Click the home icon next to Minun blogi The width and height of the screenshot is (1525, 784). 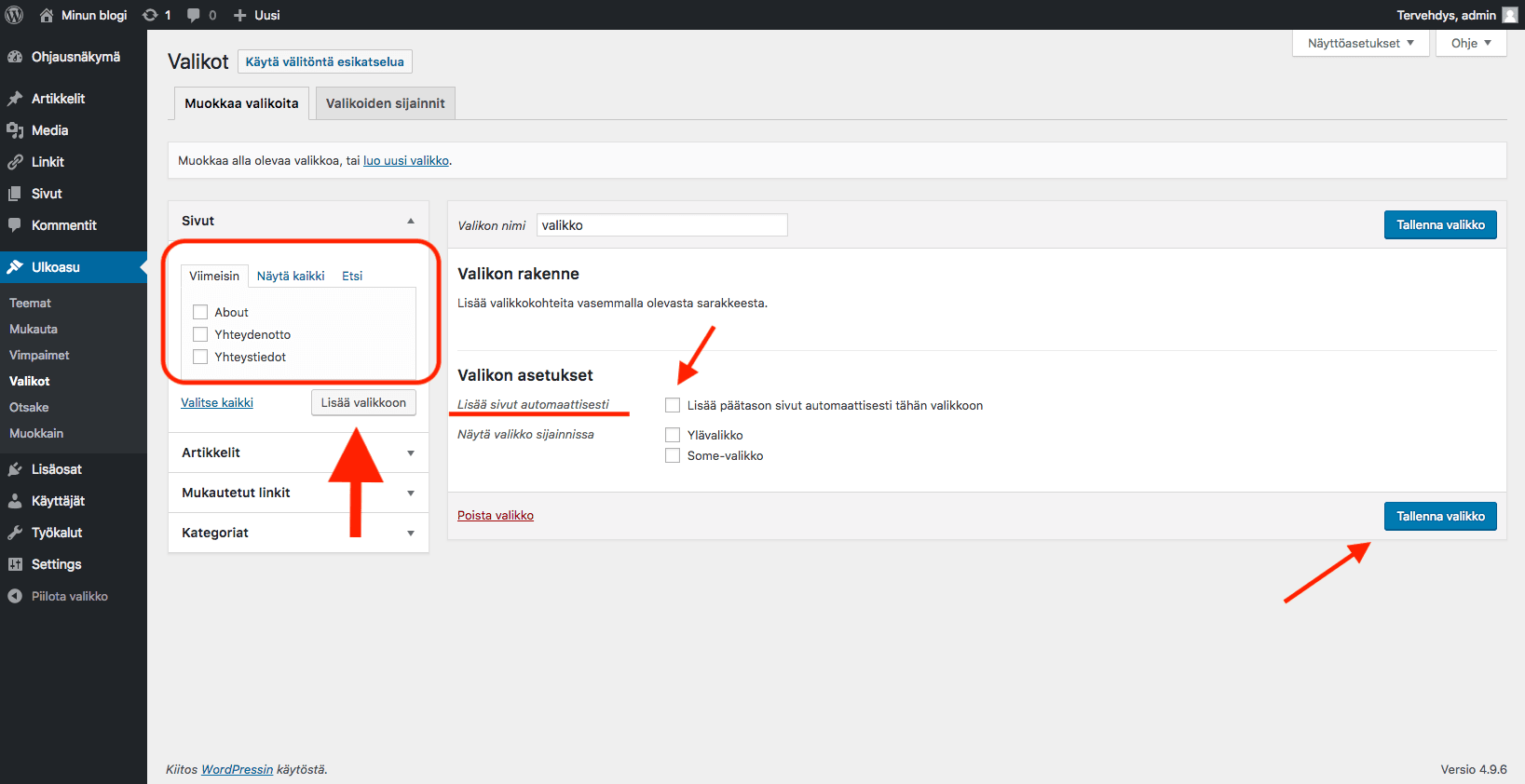[x=47, y=15]
